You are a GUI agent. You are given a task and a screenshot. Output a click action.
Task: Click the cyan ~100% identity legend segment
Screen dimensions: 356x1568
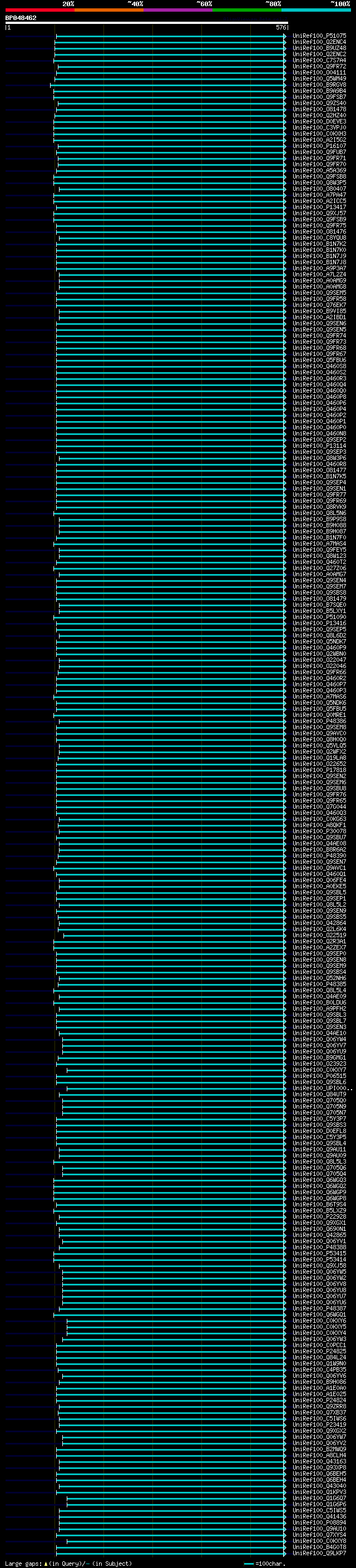pyautogui.click(x=316, y=10)
